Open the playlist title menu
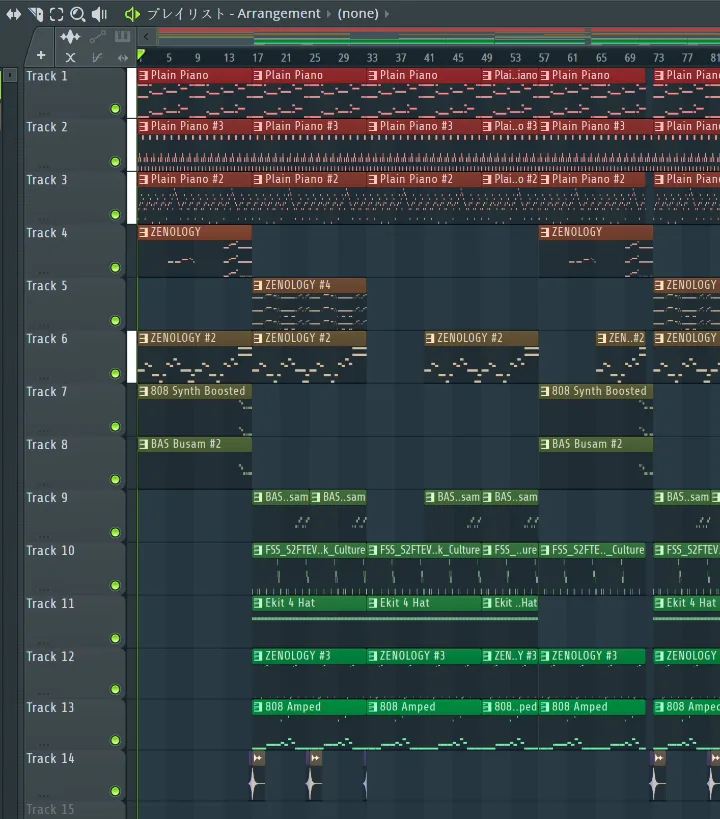720x819 pixels. 234,14
